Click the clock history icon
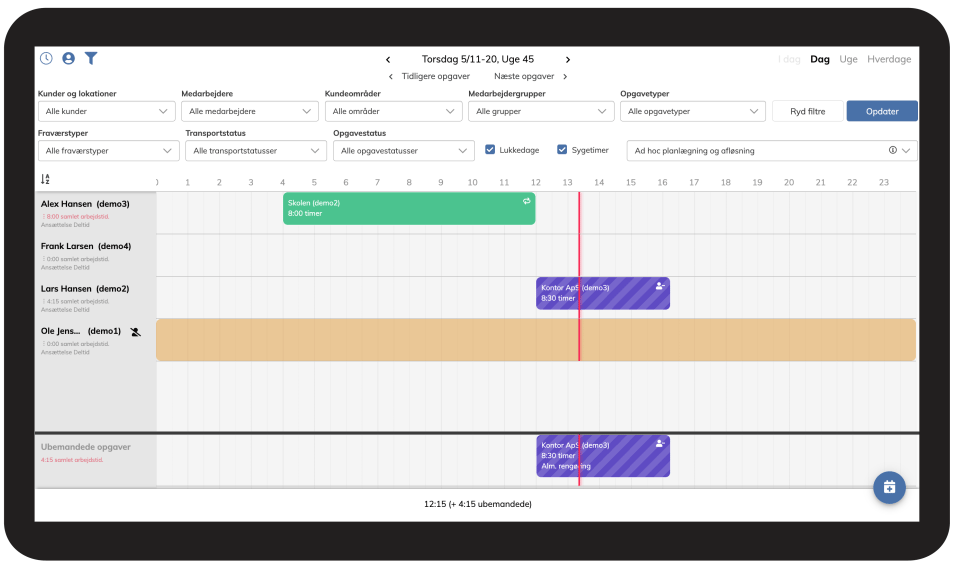Image resolution: width=954 pixels, height=567 pixels. 46,58
